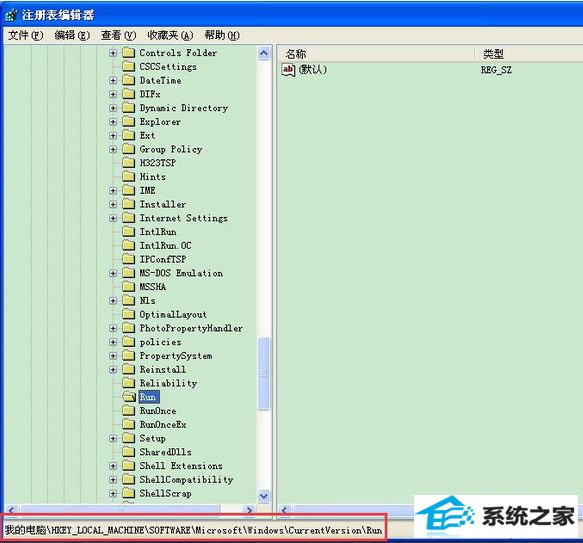Click the tree scrollbar up arrow
583x543 pixels.
click(264, 53)
